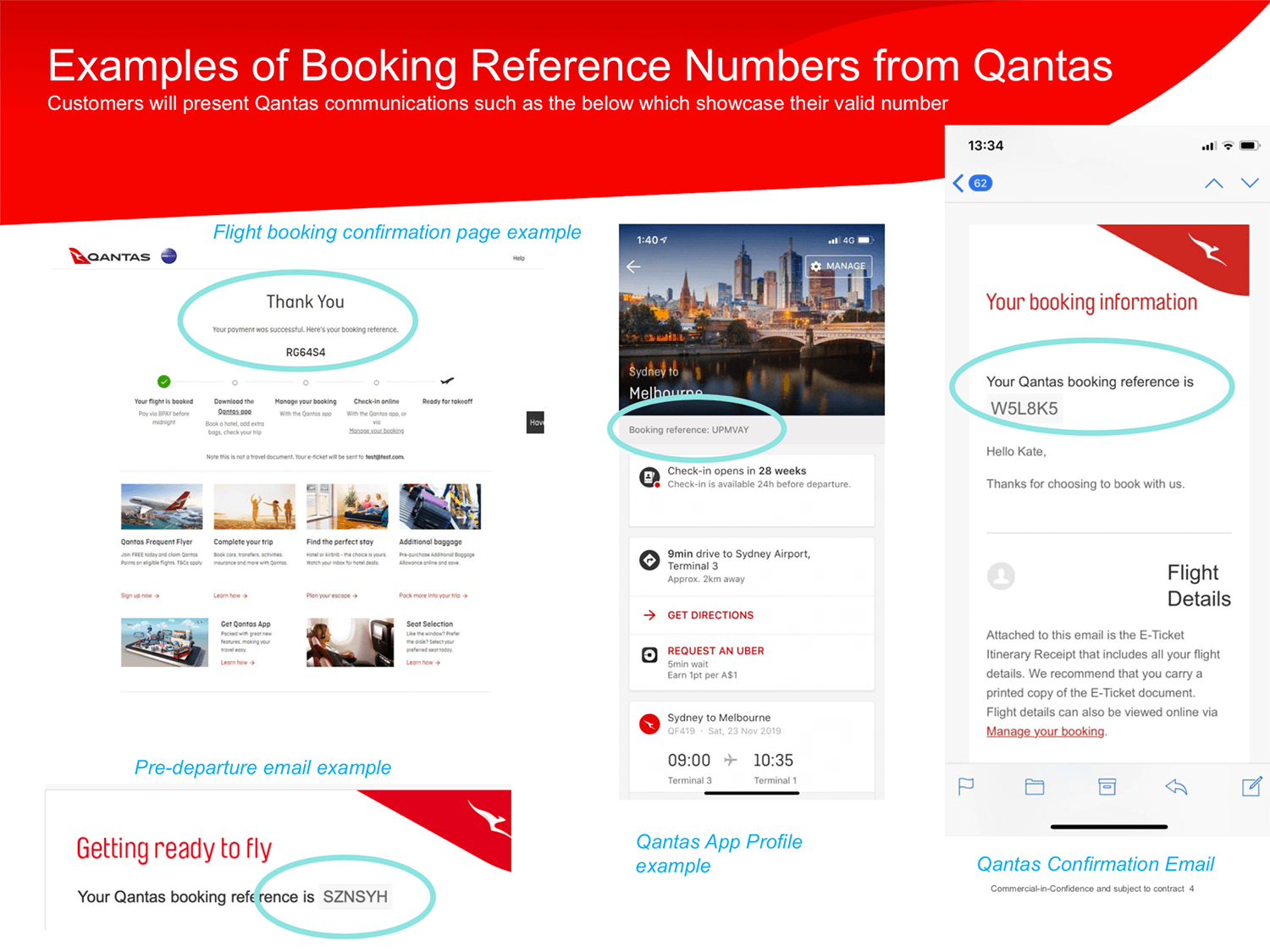Tap the Uber icon in the app

click(649, 655)
